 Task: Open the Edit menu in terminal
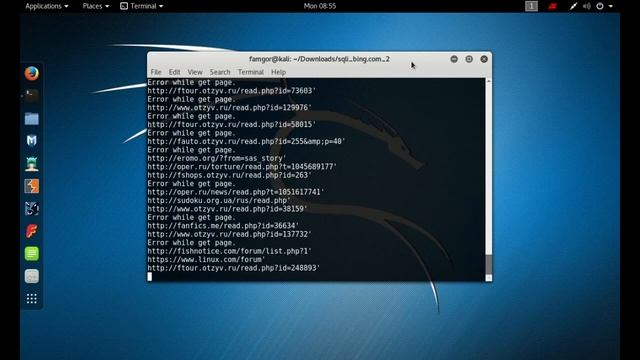(174, 72)
